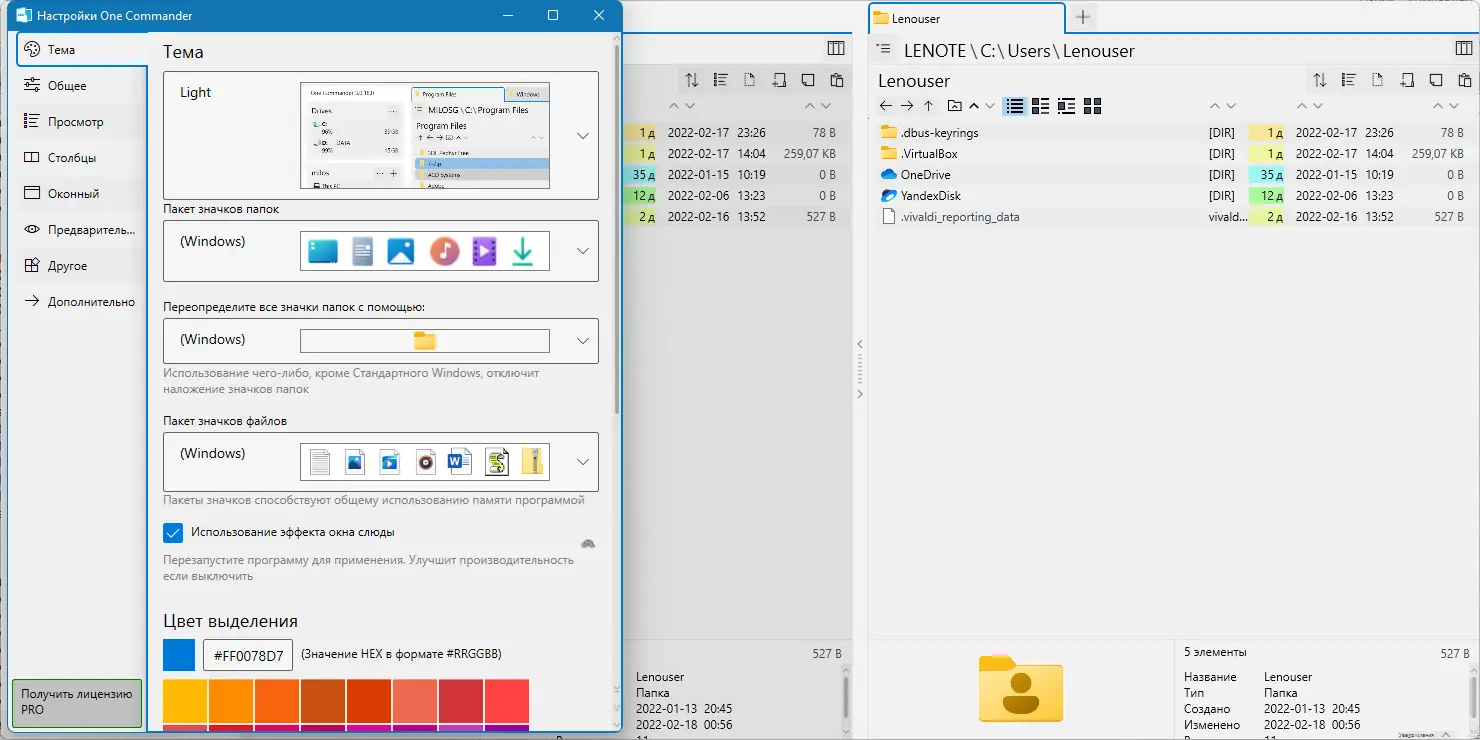The width and height of the screenshot is (1480, 740).
Task: Click the new folder icon in left pane toolbar
Action: pos(779,80)
